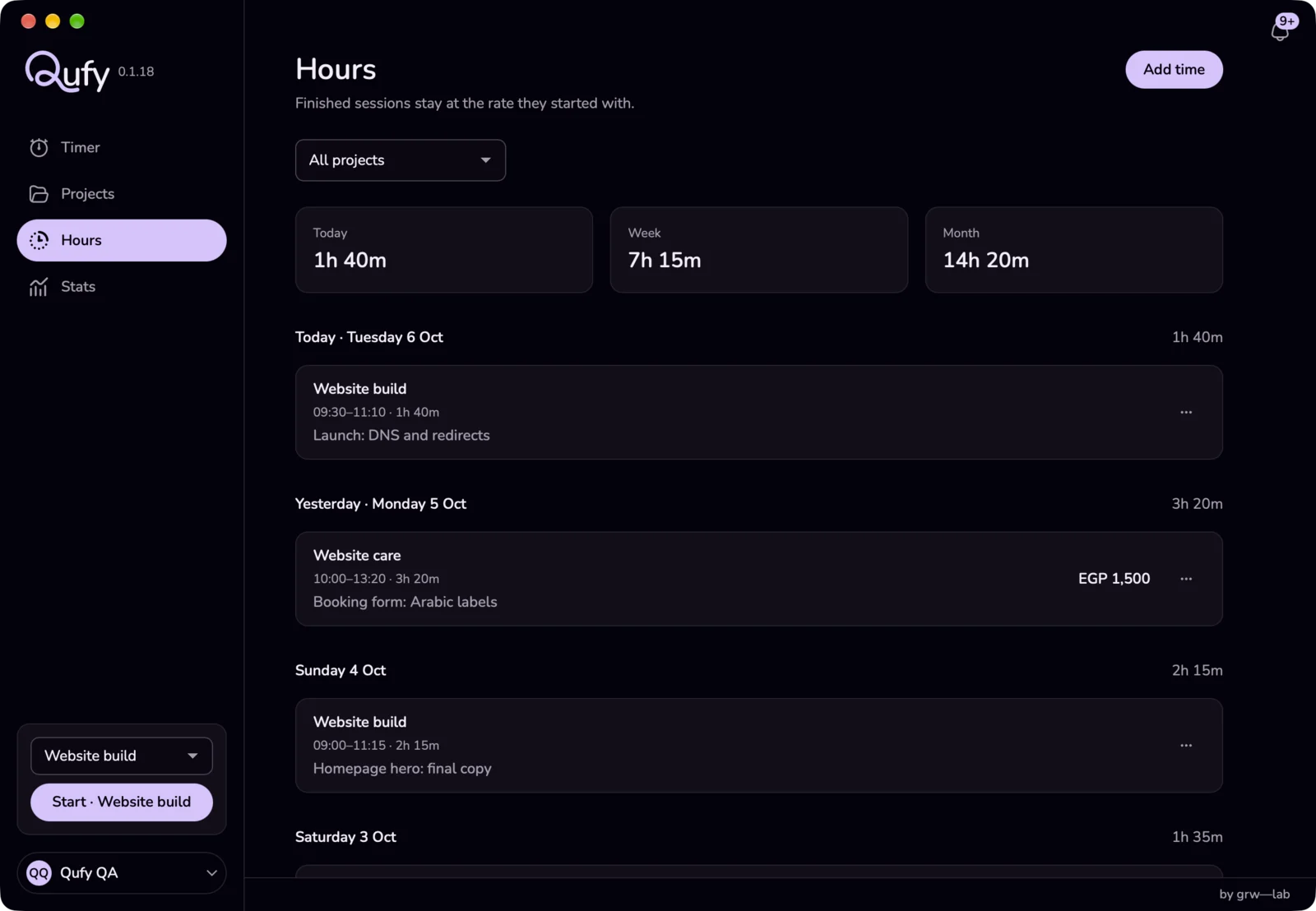Select the Week 7h 15m summary card
Screen dimensions: 1316x911
point(759,250)
